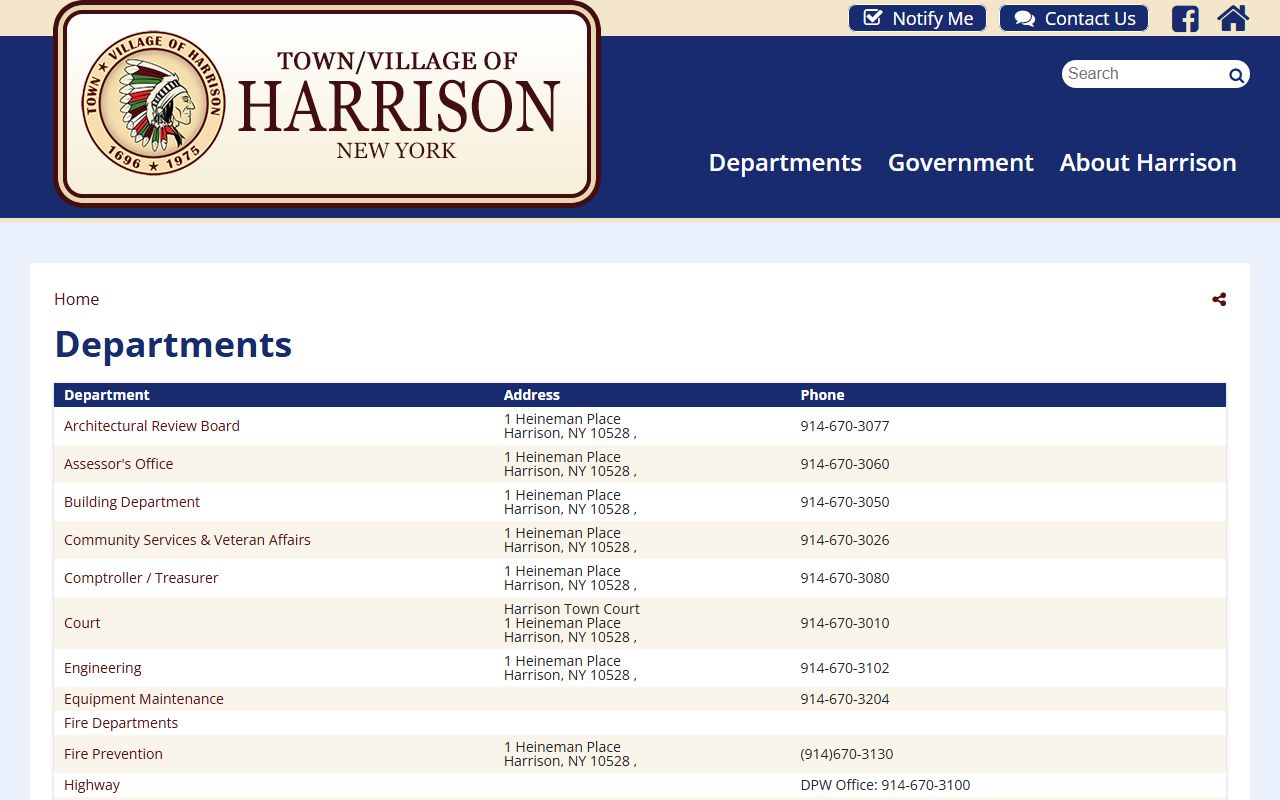Click phone number 914-670-3026
Screen dimensions: 1280x800
coord(845,540)
